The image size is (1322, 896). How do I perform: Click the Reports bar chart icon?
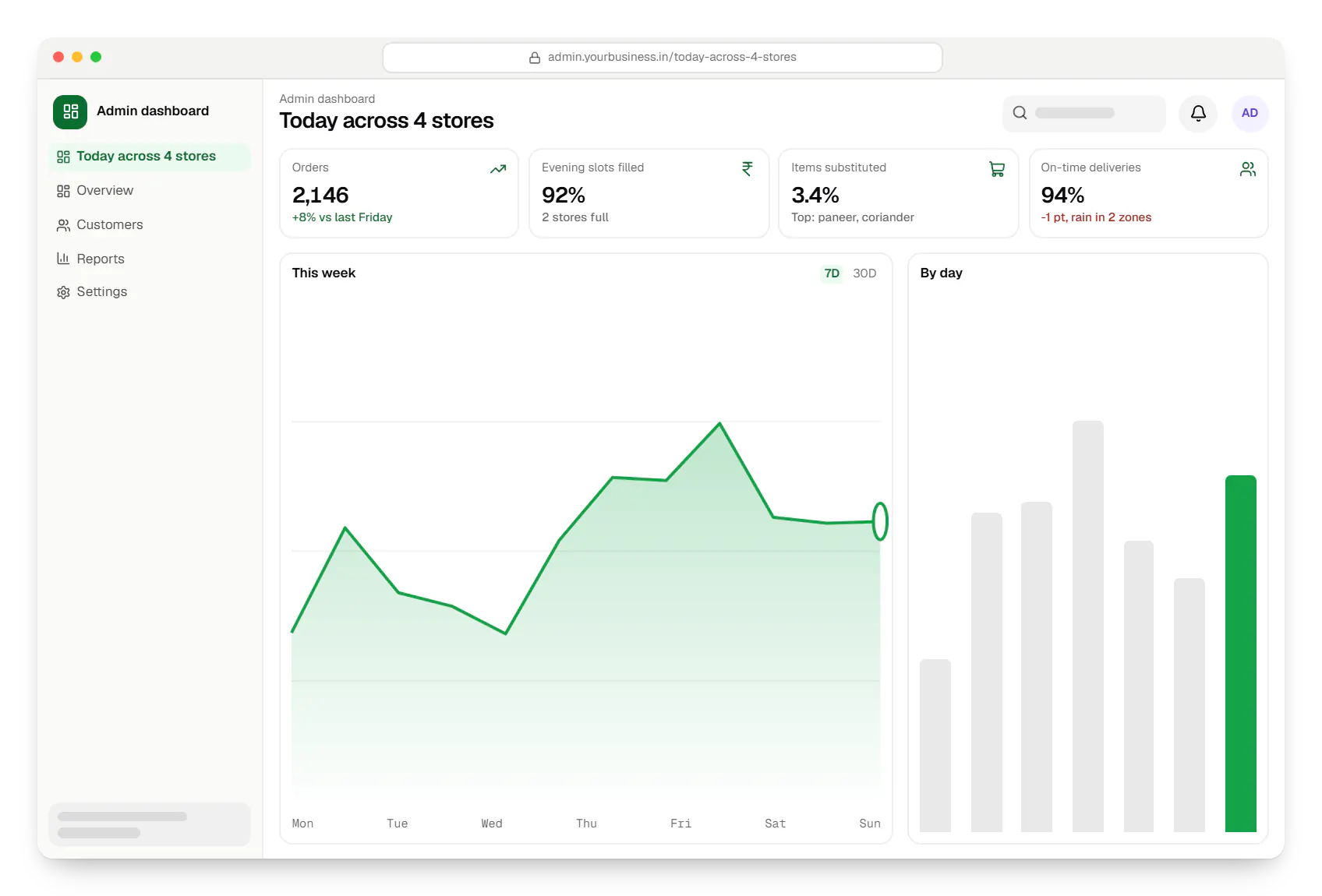click(x=63, y=259)
